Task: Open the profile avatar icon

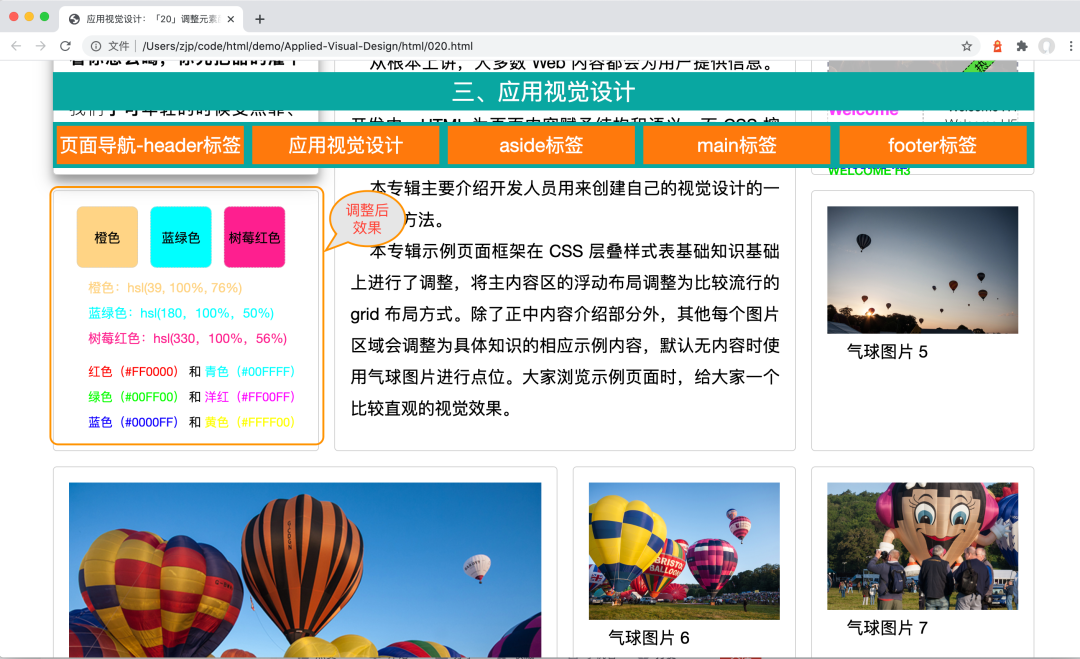Action: click(1047, 46)
